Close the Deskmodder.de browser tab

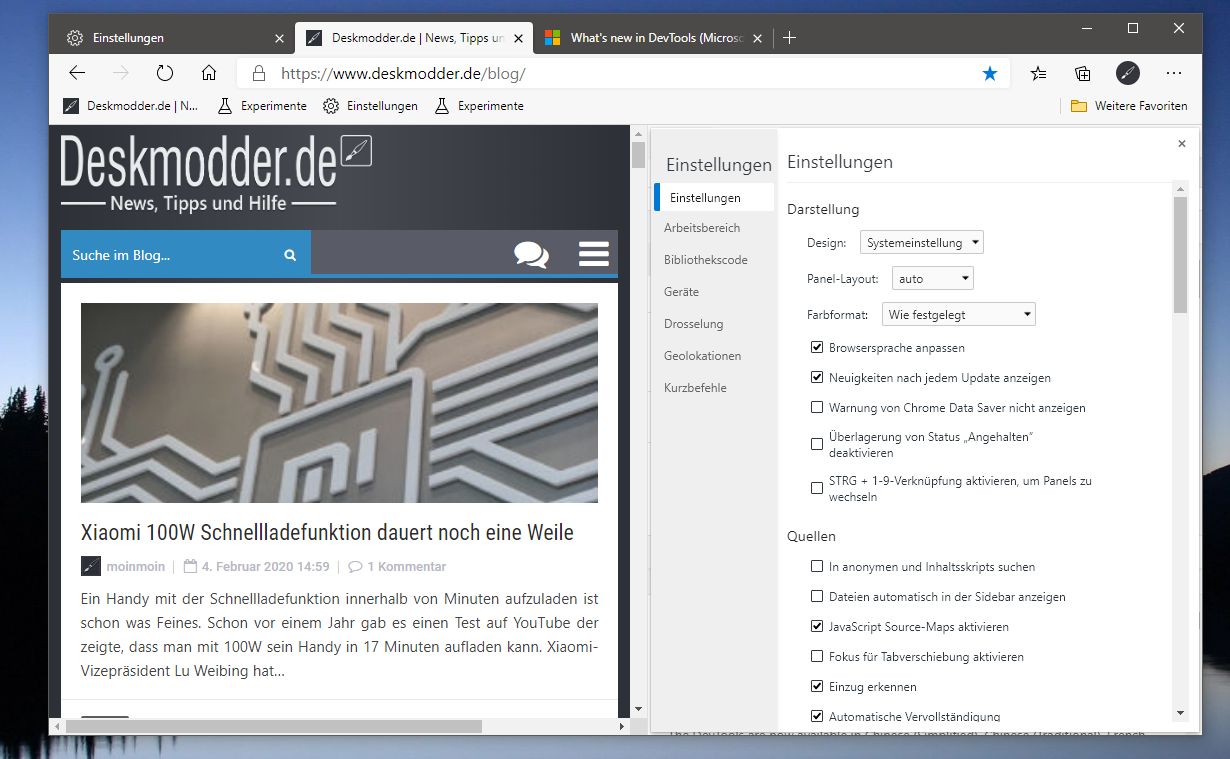click(x=518, y=38)
